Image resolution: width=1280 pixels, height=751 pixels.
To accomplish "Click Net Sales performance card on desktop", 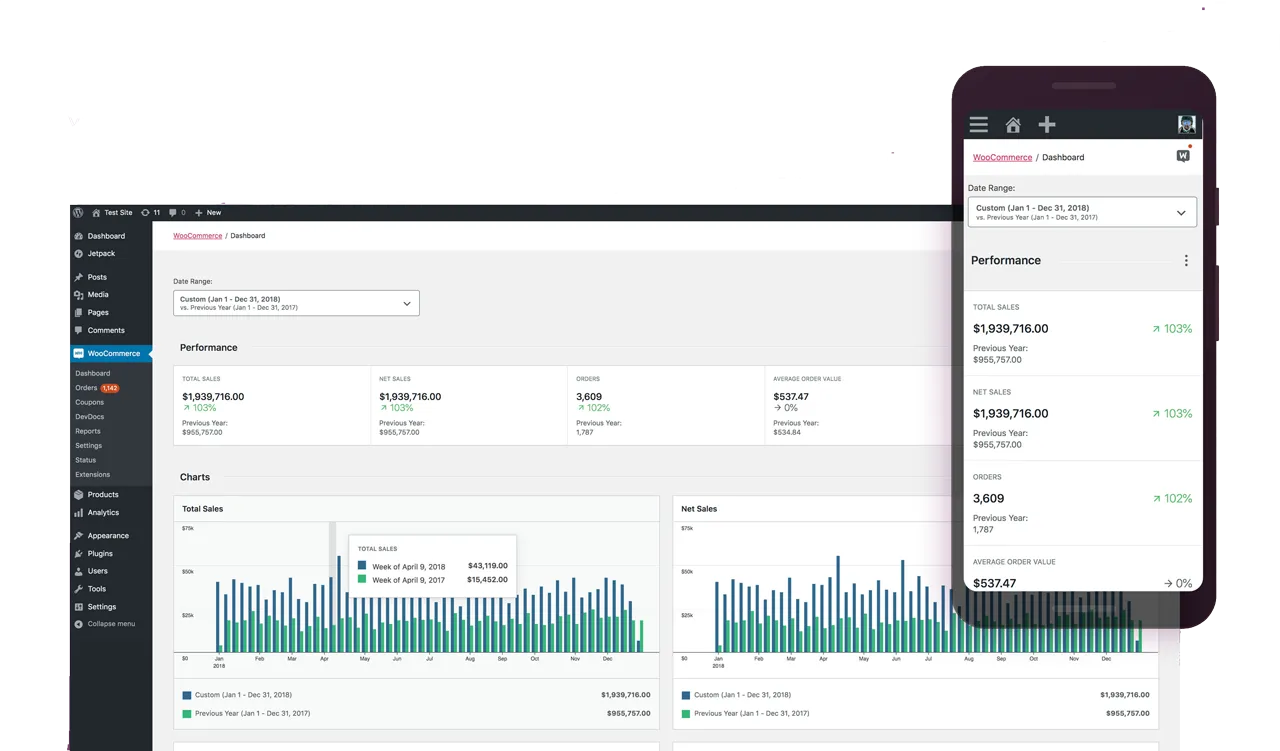I will 469,405.
